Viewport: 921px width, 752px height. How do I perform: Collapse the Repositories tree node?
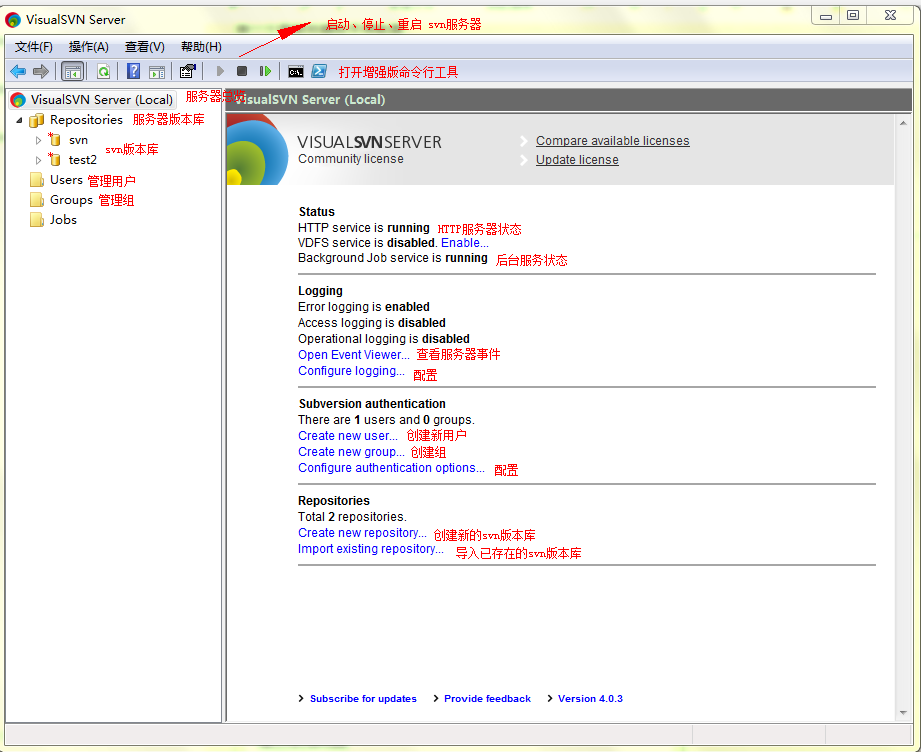(19, 120)
